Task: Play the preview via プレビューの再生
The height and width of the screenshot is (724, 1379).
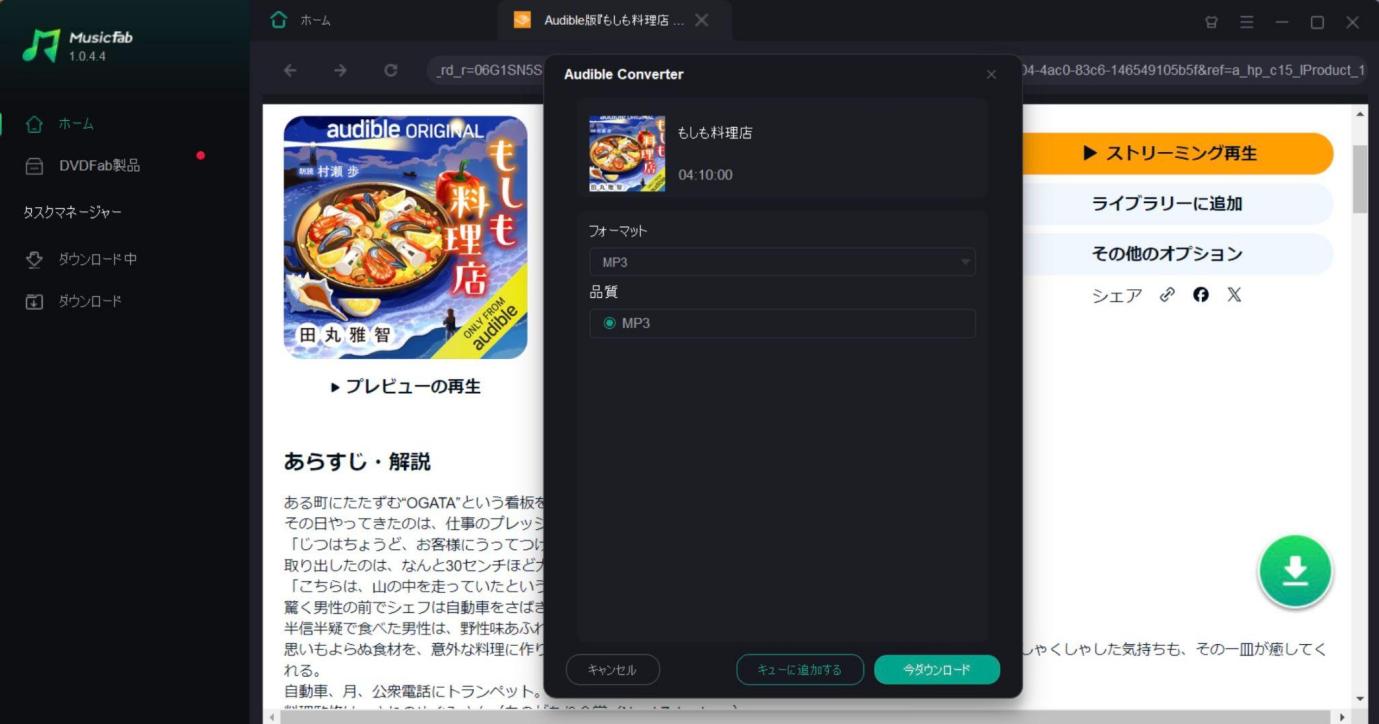Action: (406, 387)
